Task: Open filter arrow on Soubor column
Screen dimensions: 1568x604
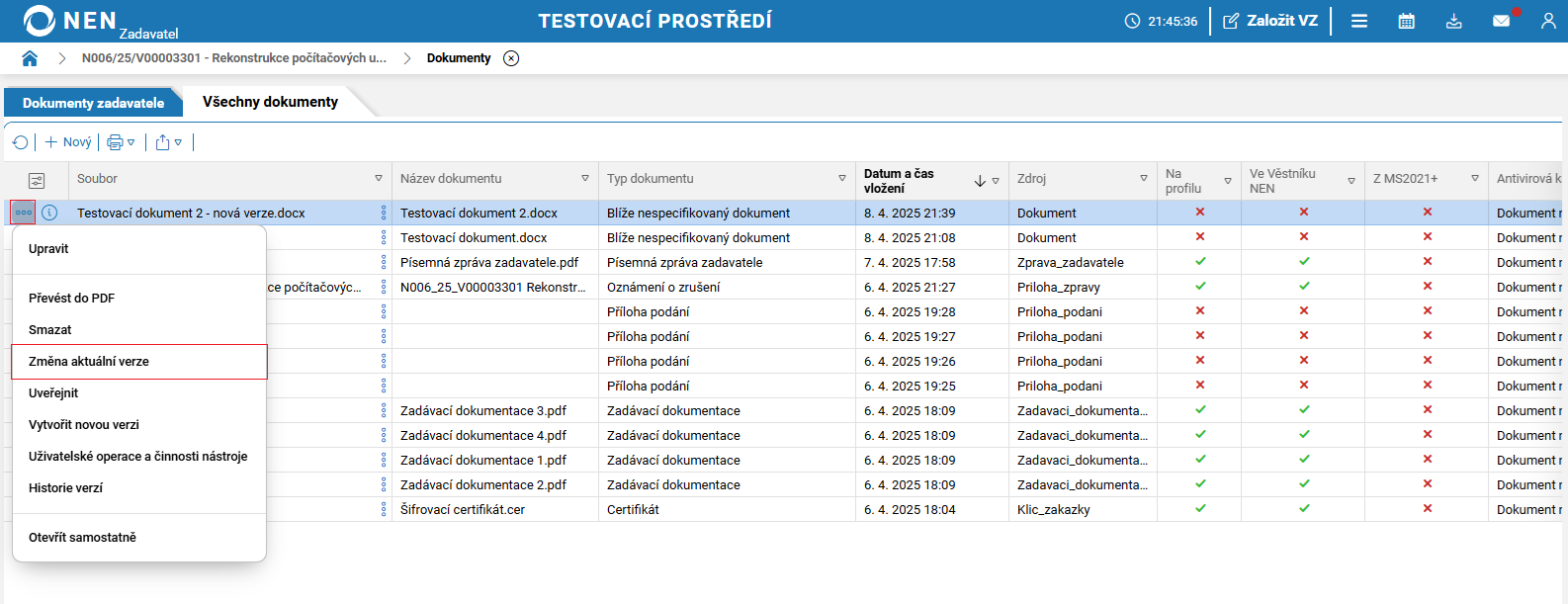Action: [379, 179]
